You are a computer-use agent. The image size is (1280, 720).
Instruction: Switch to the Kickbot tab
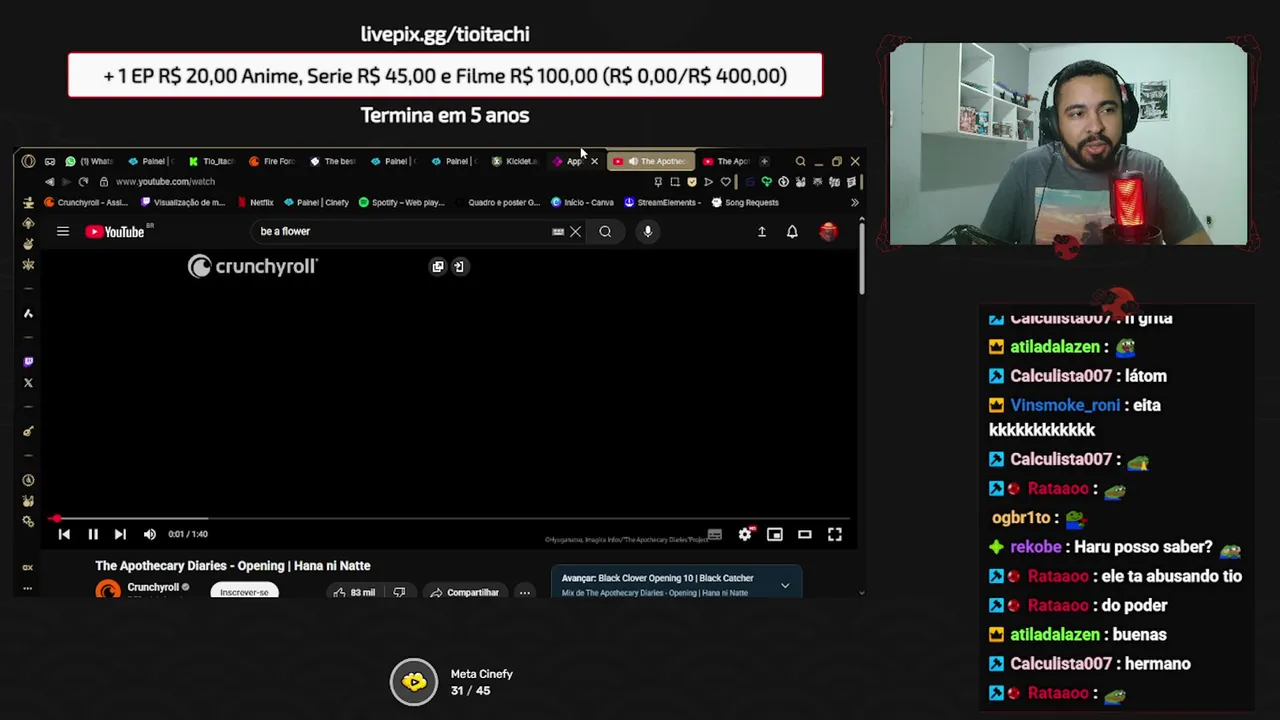tap(515, 161)
